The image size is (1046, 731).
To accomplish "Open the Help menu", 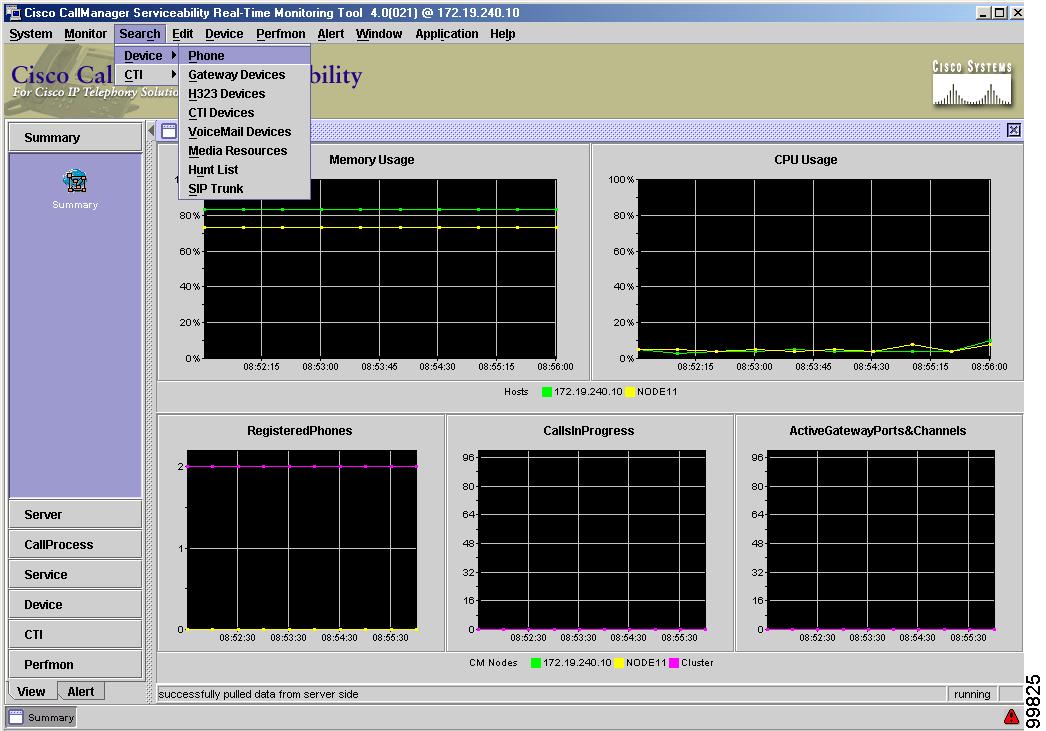I will coord(502,34).
